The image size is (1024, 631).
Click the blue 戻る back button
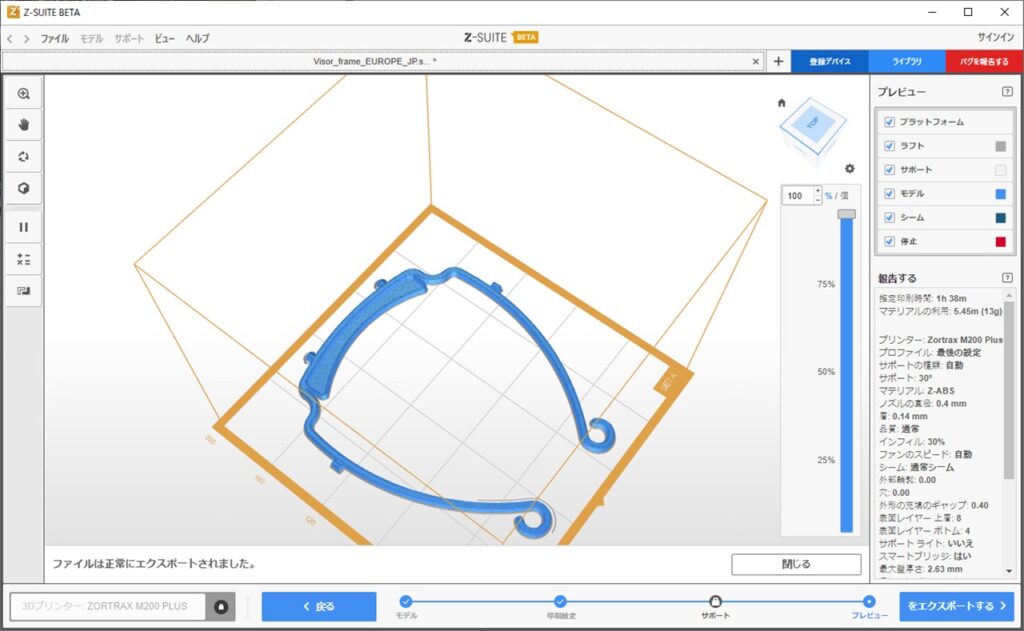[319, 606]
